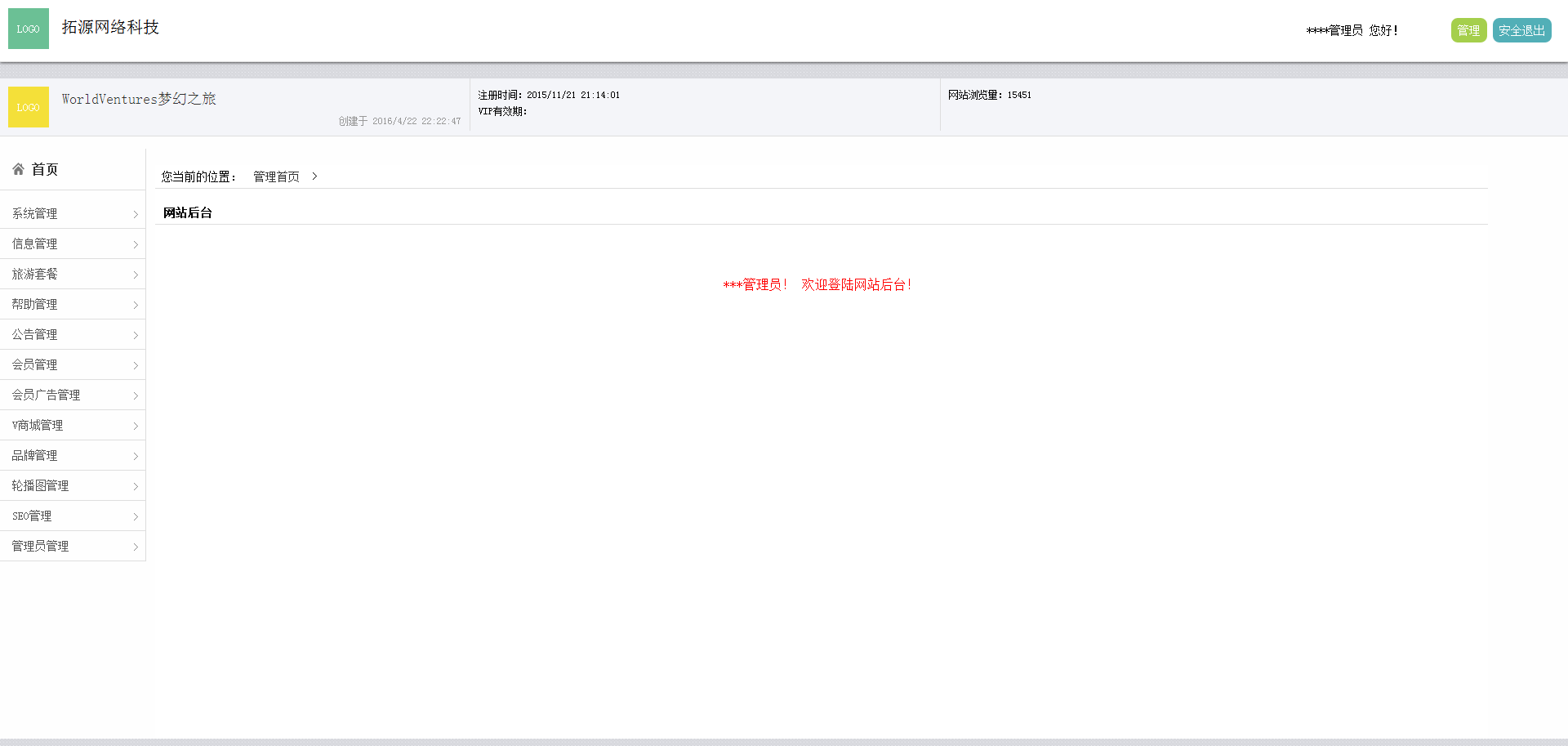Open the 系统管理 menu
1568x746 pixels.
[73, 213]
